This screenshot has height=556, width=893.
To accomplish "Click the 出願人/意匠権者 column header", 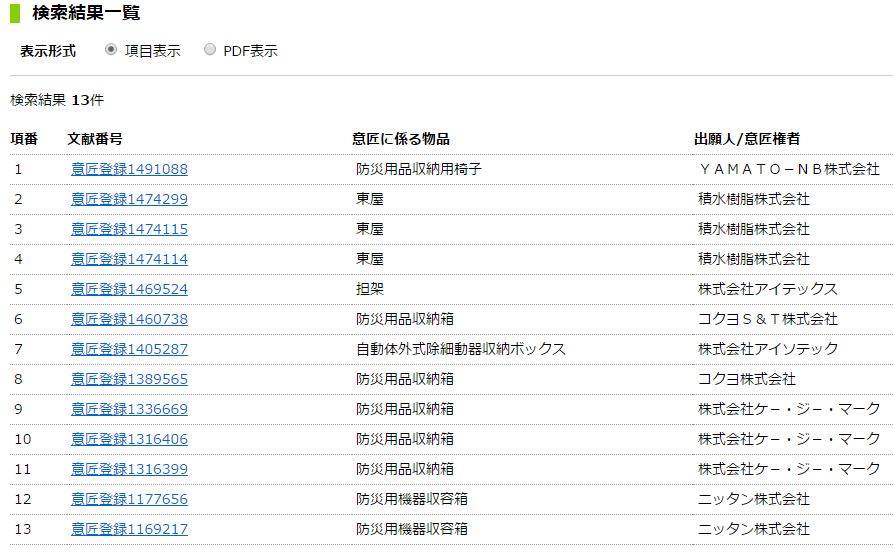I will pyautogui.click(x=747, y=139).
